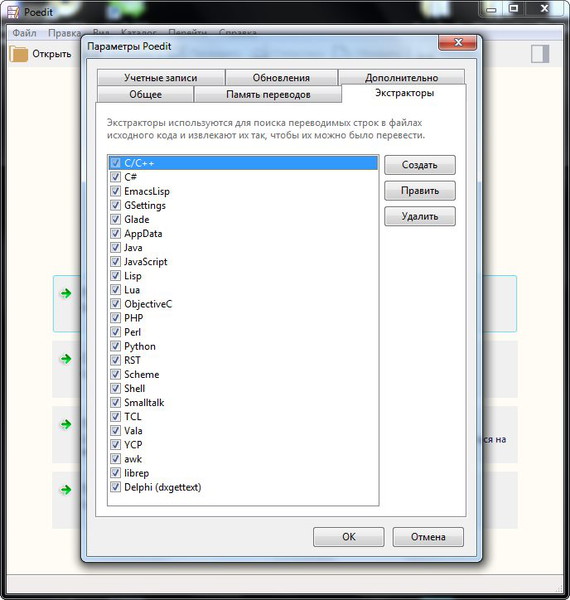Select the RST row text

pos(132,360)
